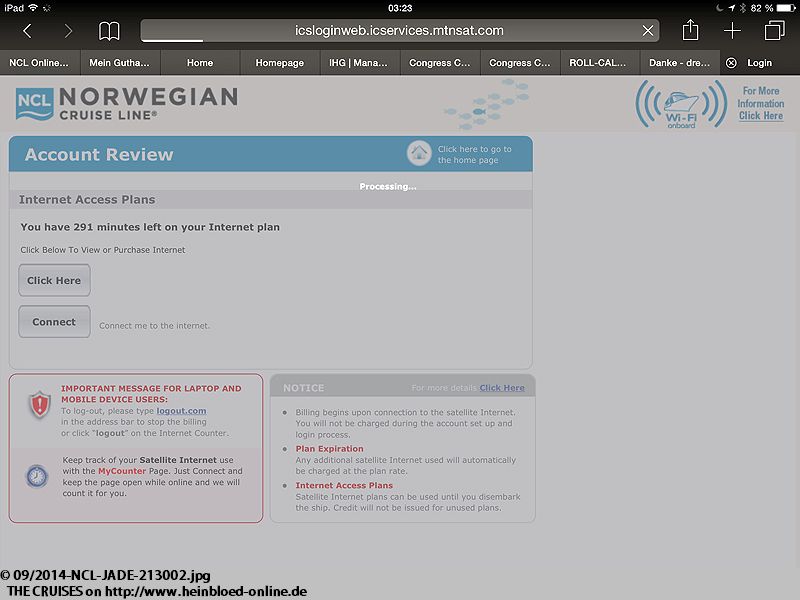Select the Danke - dre... tab
Viewport: 800px width, 600px height.
pos(680,63)
